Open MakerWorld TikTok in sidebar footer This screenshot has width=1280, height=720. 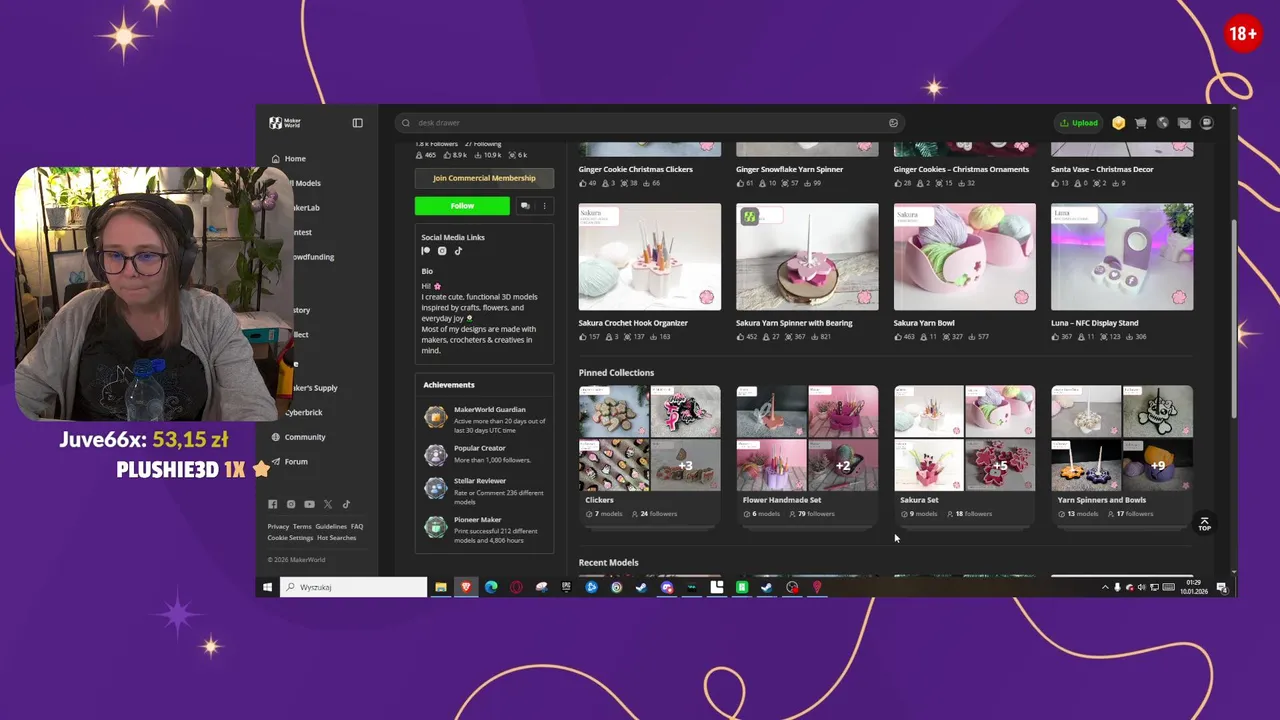(346, 504)
